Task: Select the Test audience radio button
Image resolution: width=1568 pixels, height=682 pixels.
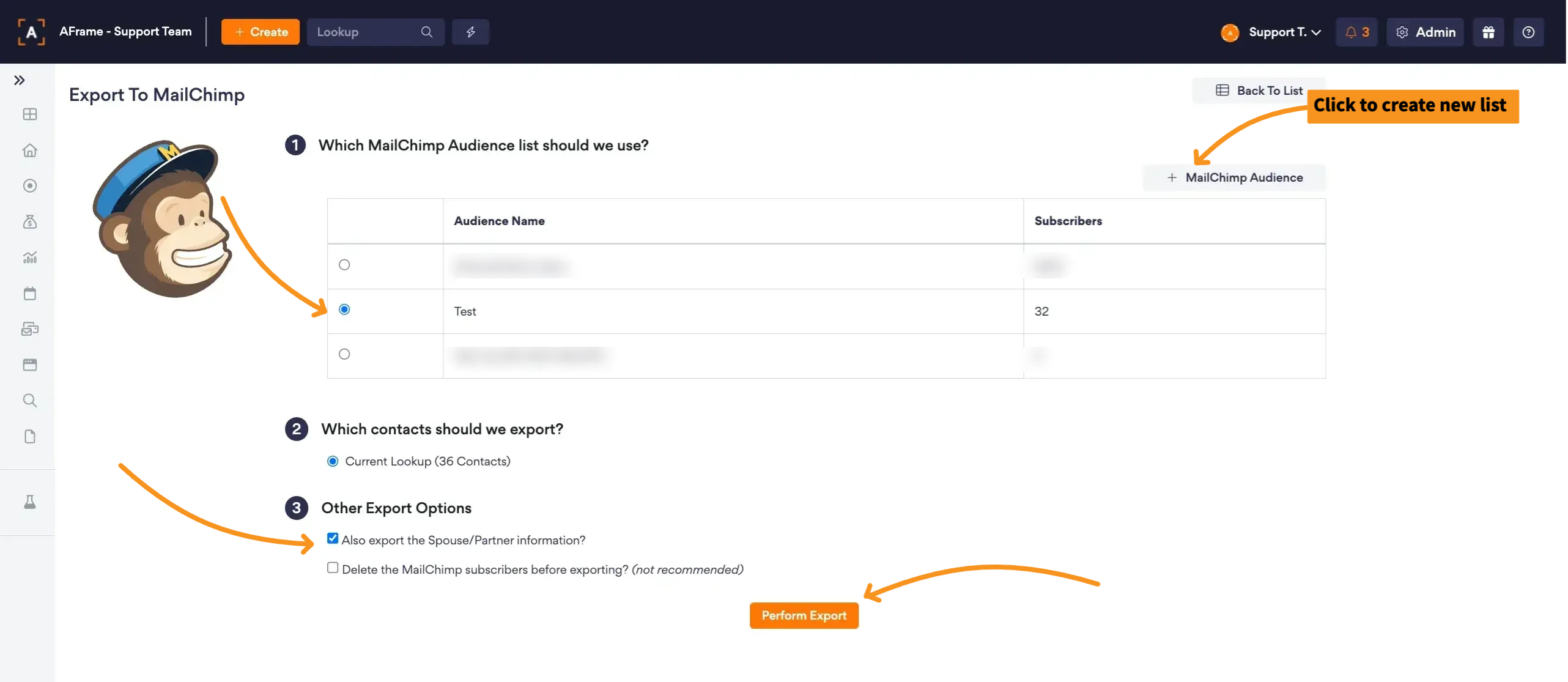Action: pyautogui.click(x=344, y=309)
